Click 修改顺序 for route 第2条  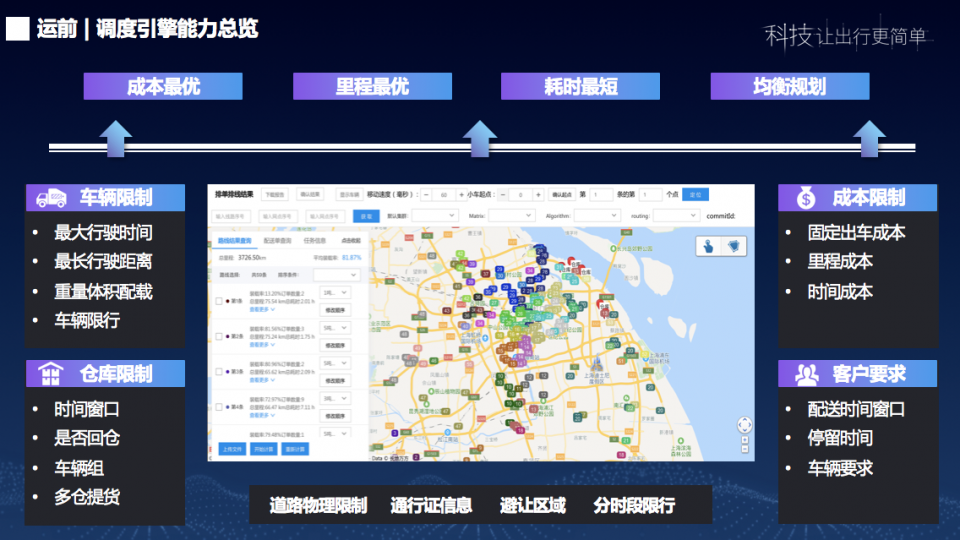[x=335, y=345]
